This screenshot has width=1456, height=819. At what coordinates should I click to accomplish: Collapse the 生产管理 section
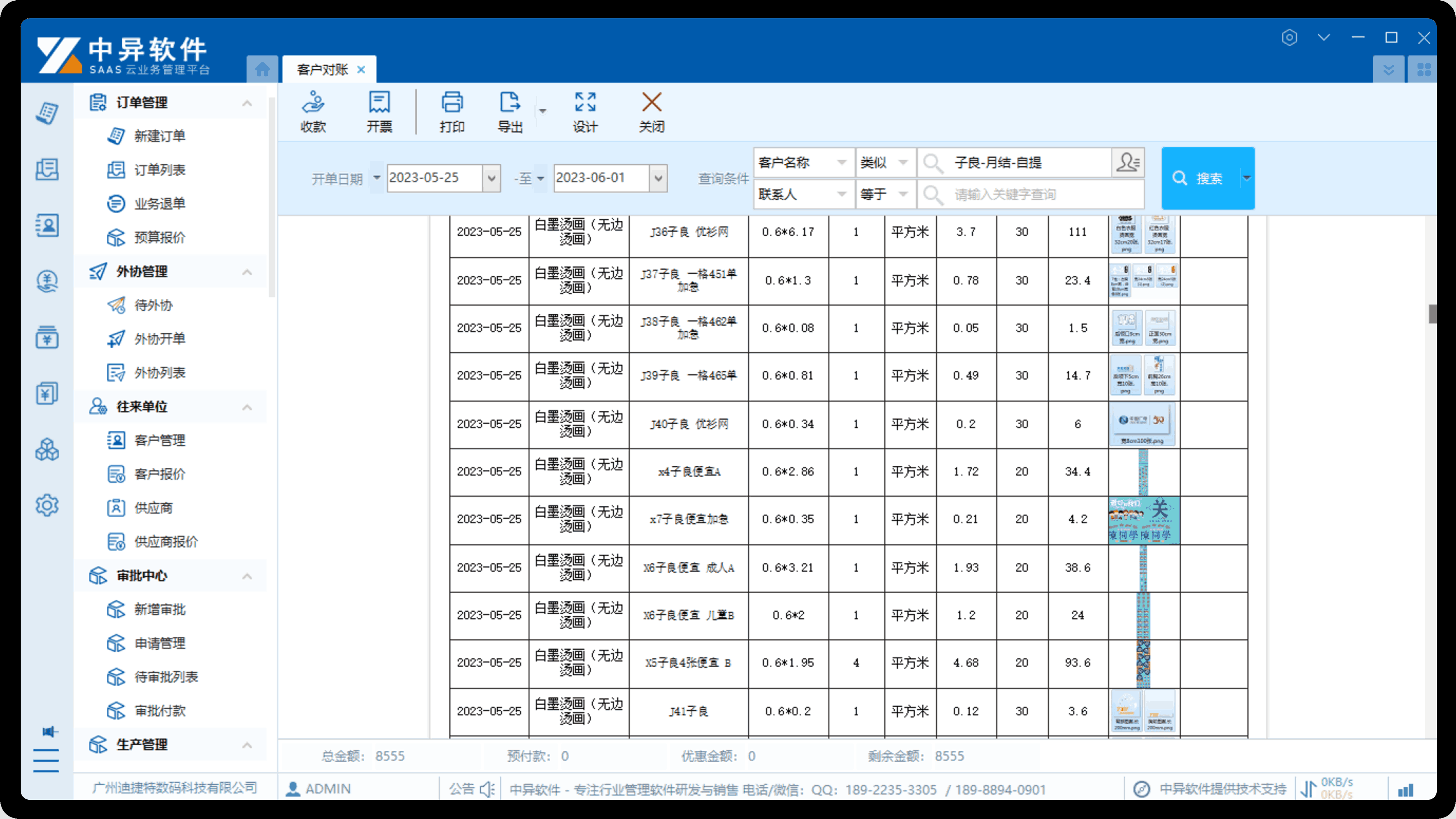[x=247, y=746]
